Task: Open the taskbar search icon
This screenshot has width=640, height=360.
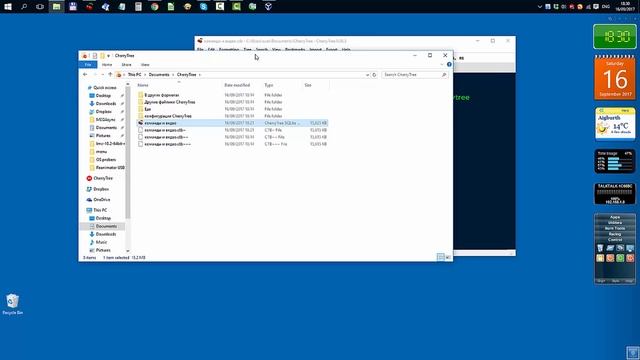Action: [24, 7]
